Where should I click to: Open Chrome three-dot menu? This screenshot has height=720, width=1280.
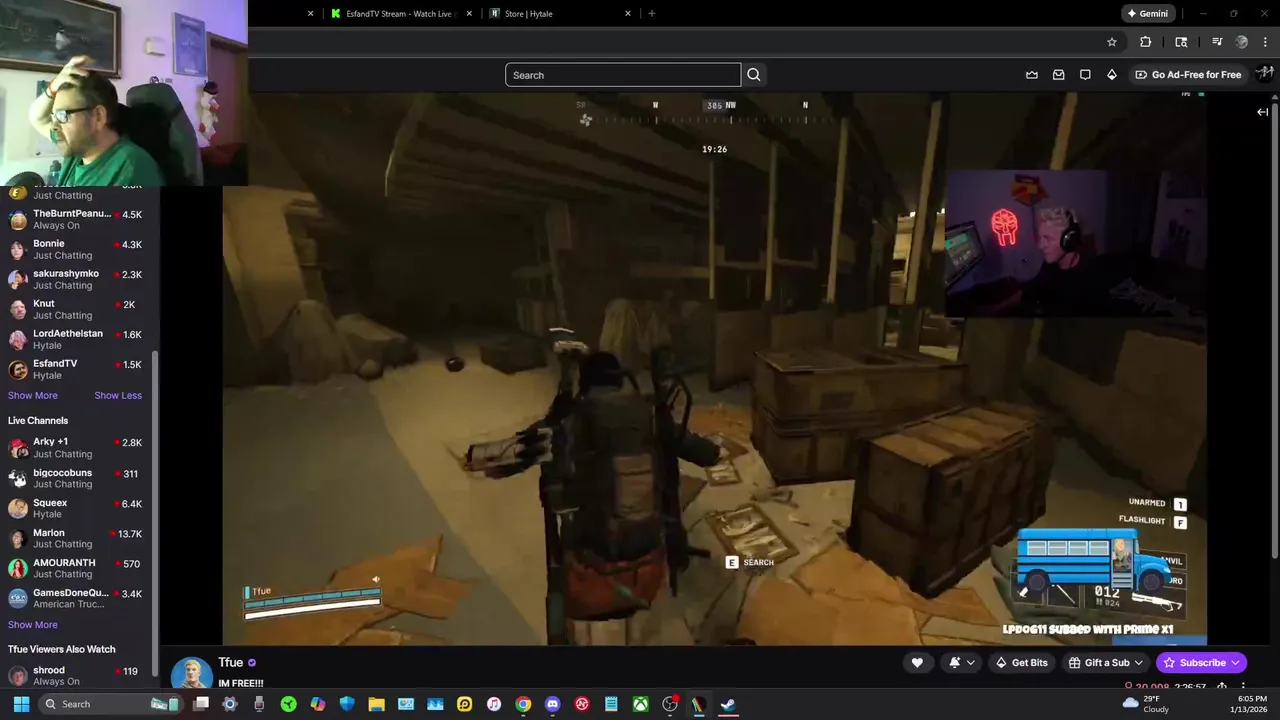(x=1266, y=42)
